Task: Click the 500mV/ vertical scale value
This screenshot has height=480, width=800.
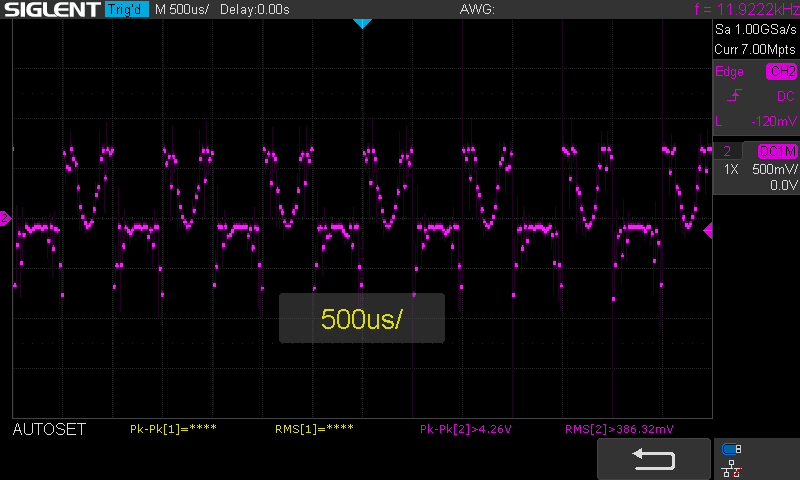Action: click(774, 169)
